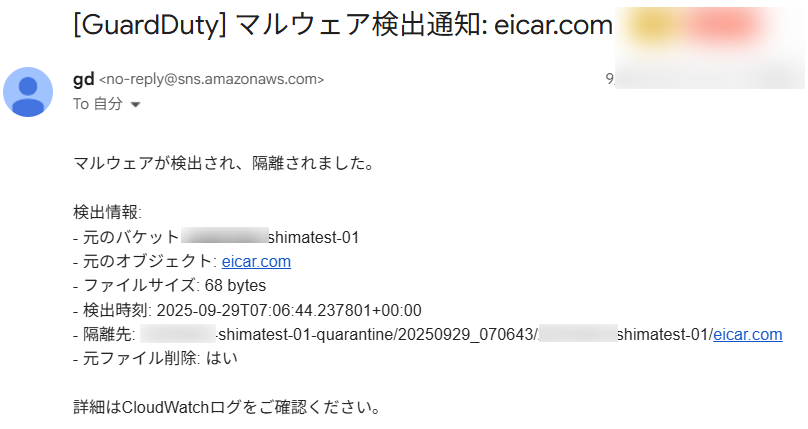Click the sender's profile avatar icon
Screen dimensions: 808x429
click(28, 93)
